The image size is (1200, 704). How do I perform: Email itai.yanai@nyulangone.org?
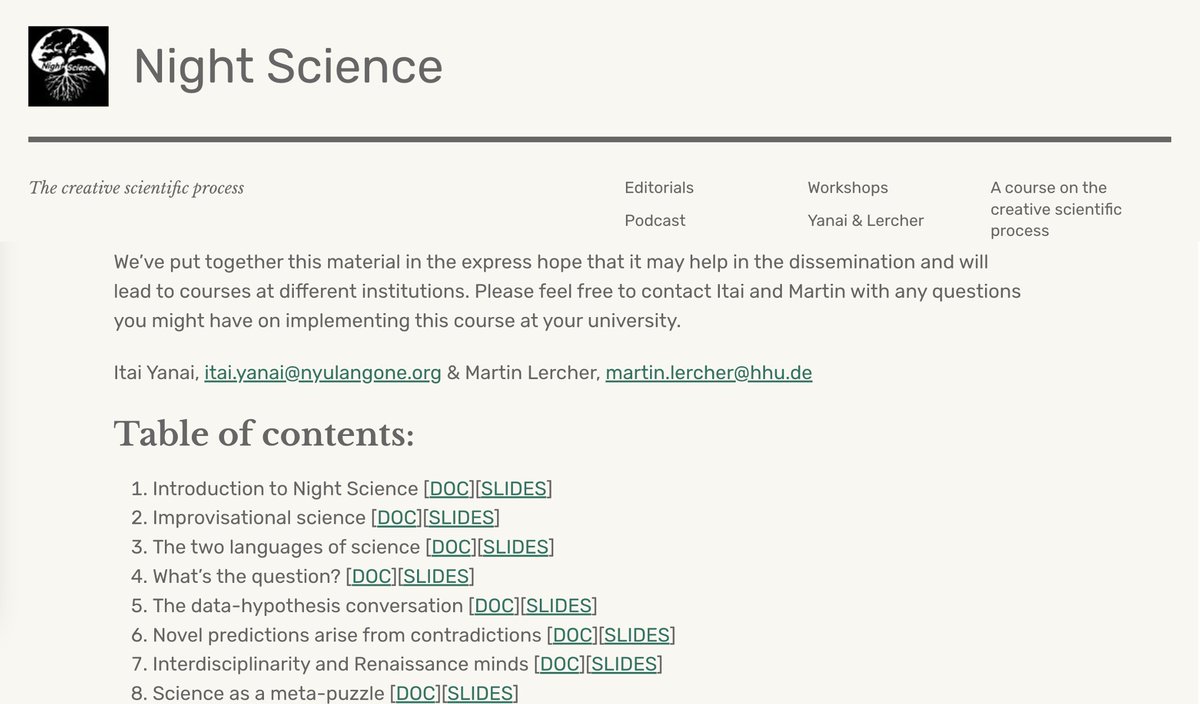point(323,373)
